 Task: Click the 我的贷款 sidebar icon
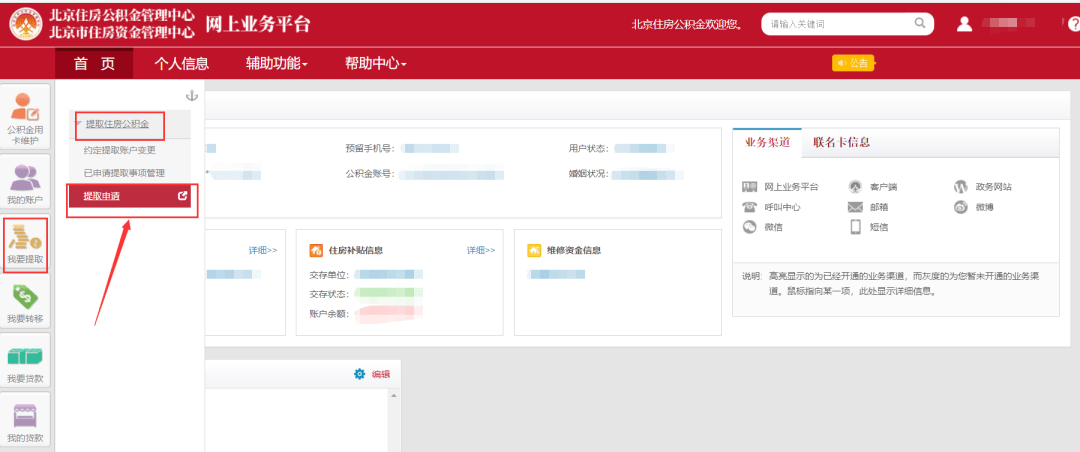point(25,421)
